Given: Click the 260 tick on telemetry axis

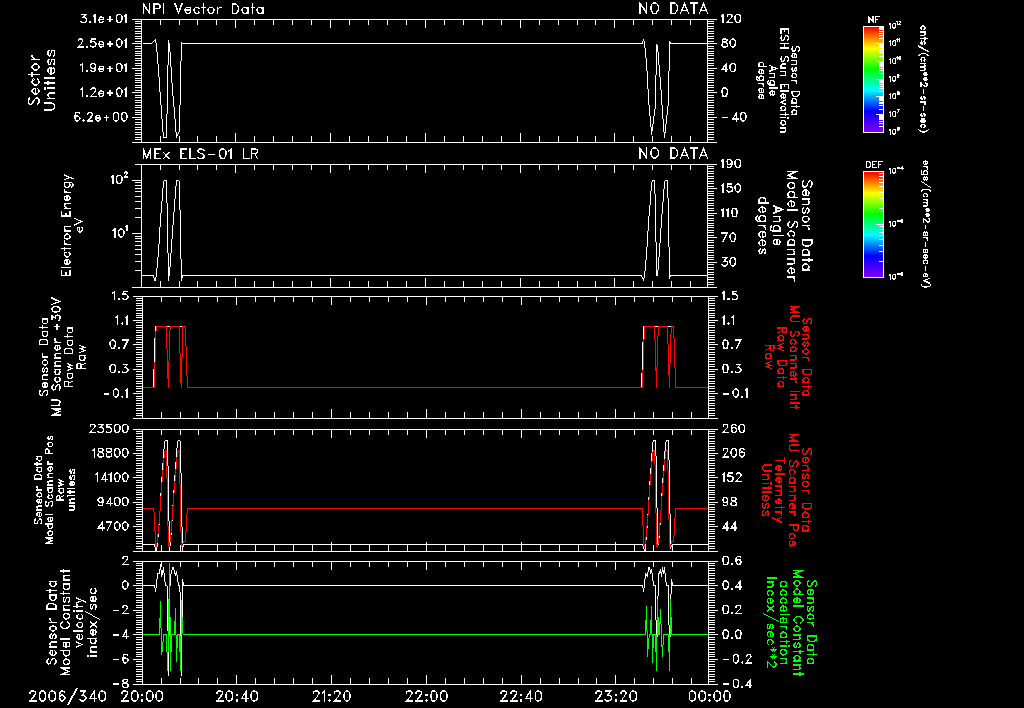Looking at the screenshot, I should [x=733, y=428].
